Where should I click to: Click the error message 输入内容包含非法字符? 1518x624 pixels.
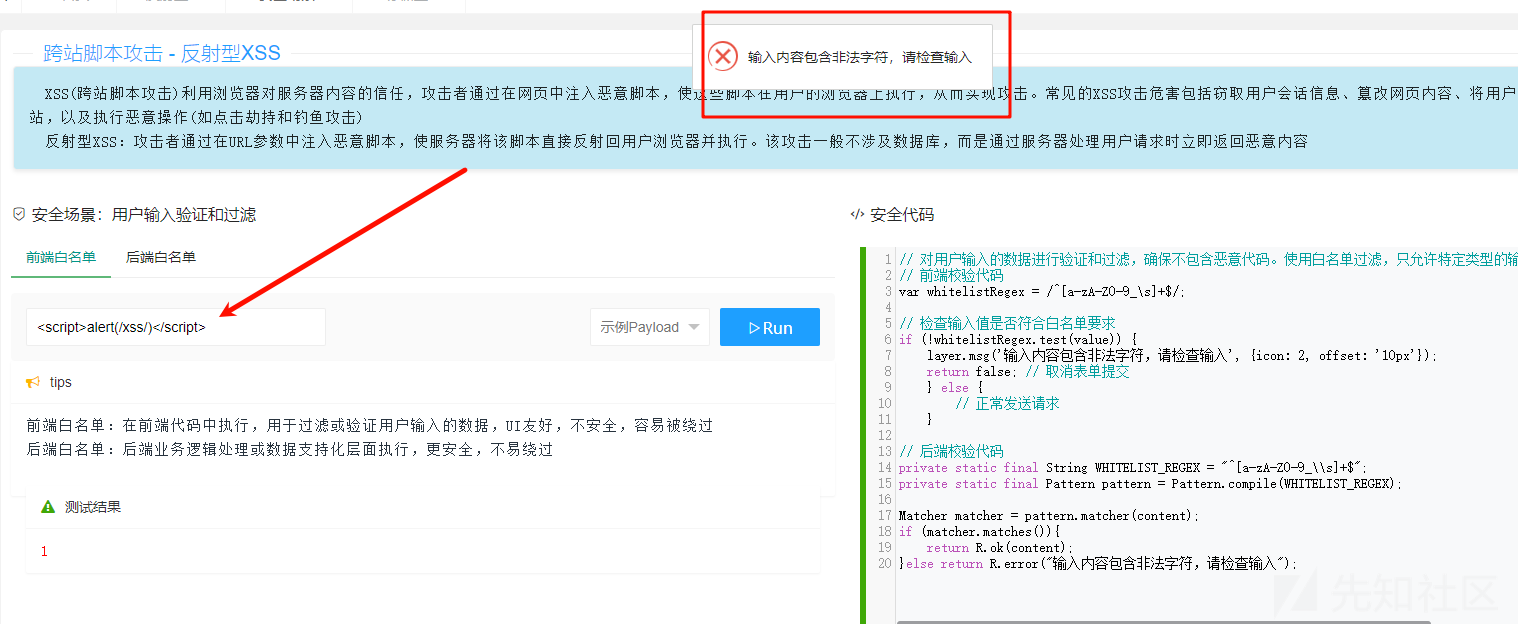[860, 57]
